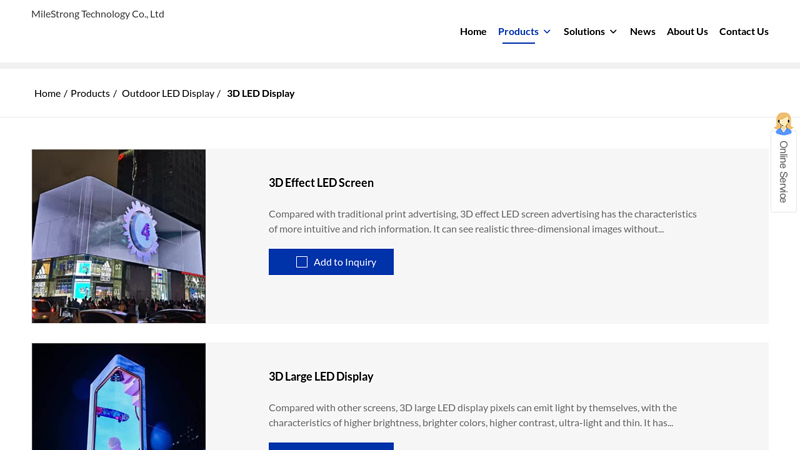Expand the Solutions dropdown chevron
The width and height of the screenshot is (800, 450).
[x=613, y=32]
